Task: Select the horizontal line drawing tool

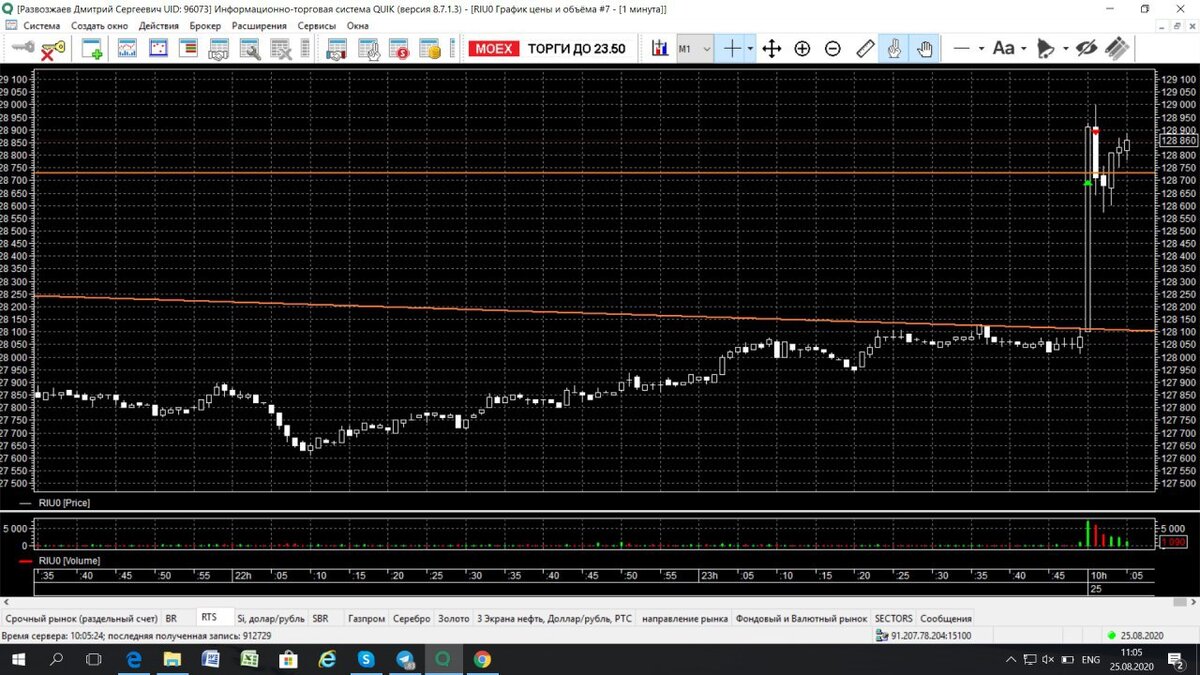Action: 962,48
